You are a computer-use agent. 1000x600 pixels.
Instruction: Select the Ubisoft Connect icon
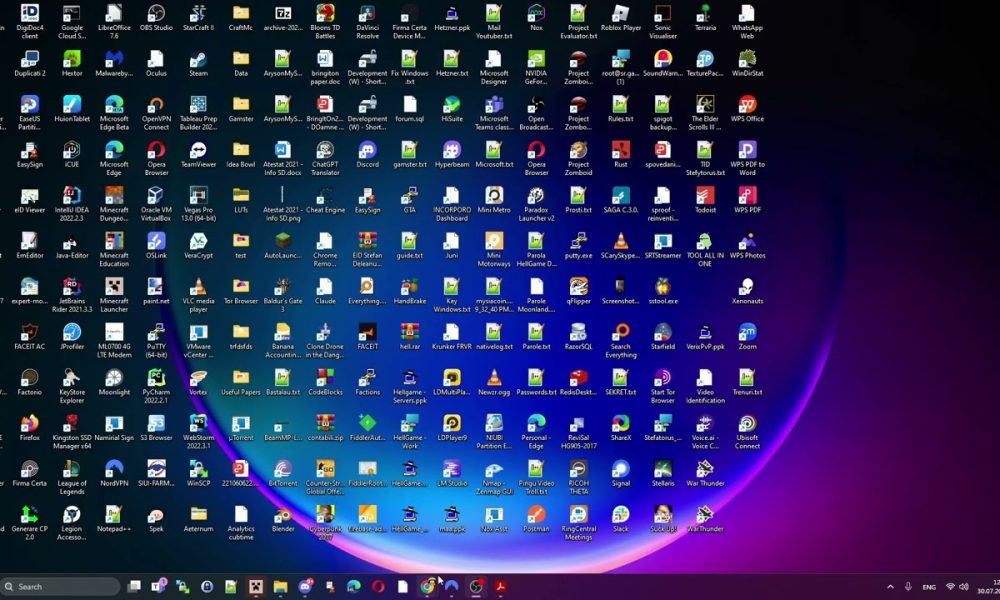[x=747, y=423]
